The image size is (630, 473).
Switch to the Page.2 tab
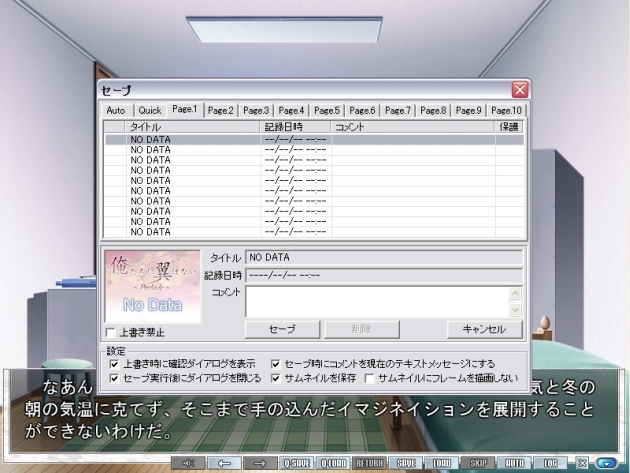221,110
